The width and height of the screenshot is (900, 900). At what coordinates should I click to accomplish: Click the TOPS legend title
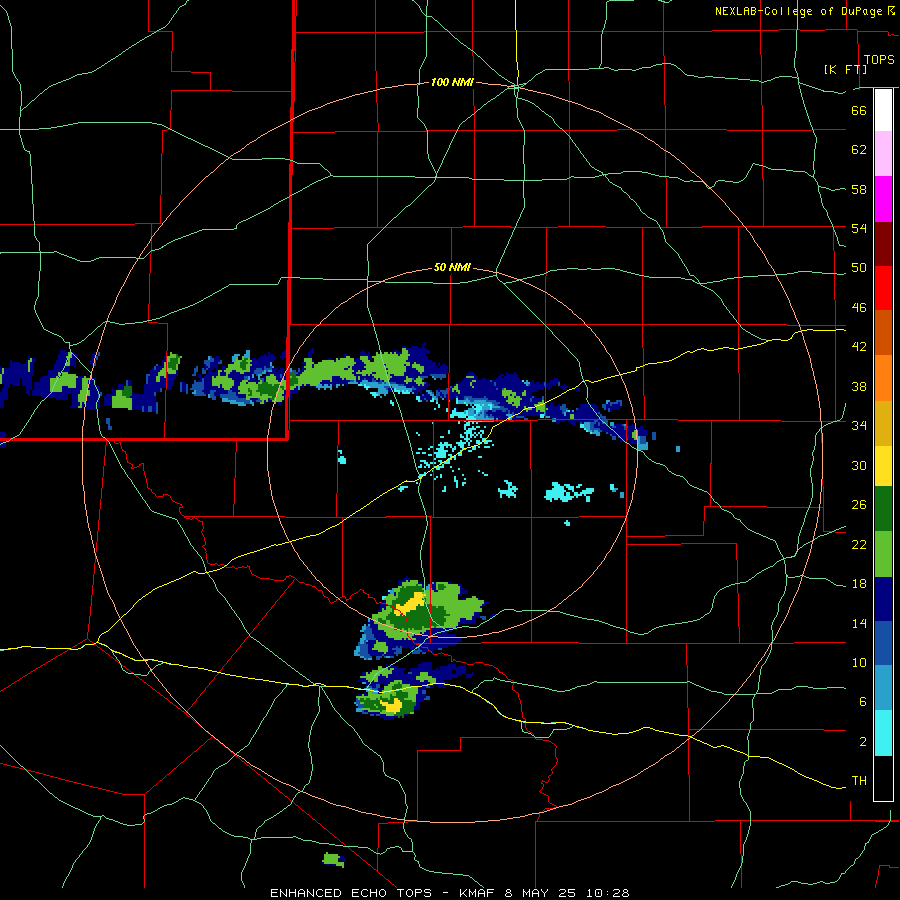tap(879, 60)
